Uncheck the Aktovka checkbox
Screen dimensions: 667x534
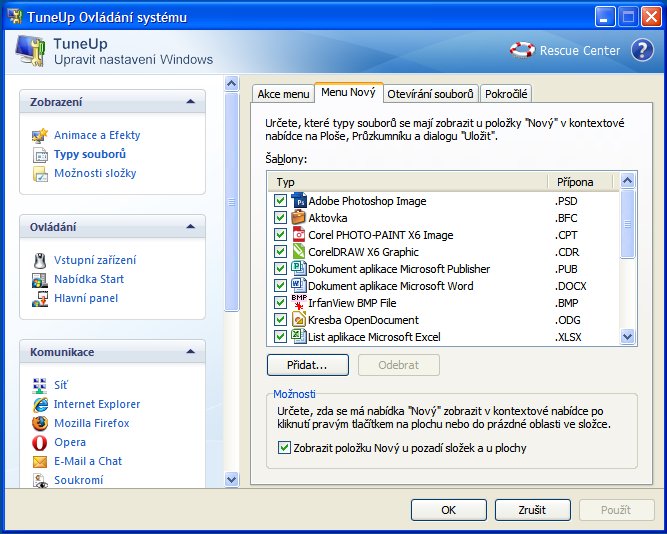(x=280, y=217)
